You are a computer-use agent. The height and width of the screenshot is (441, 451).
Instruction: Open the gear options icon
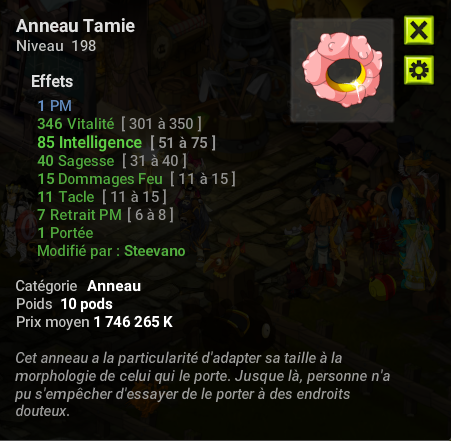419,70
